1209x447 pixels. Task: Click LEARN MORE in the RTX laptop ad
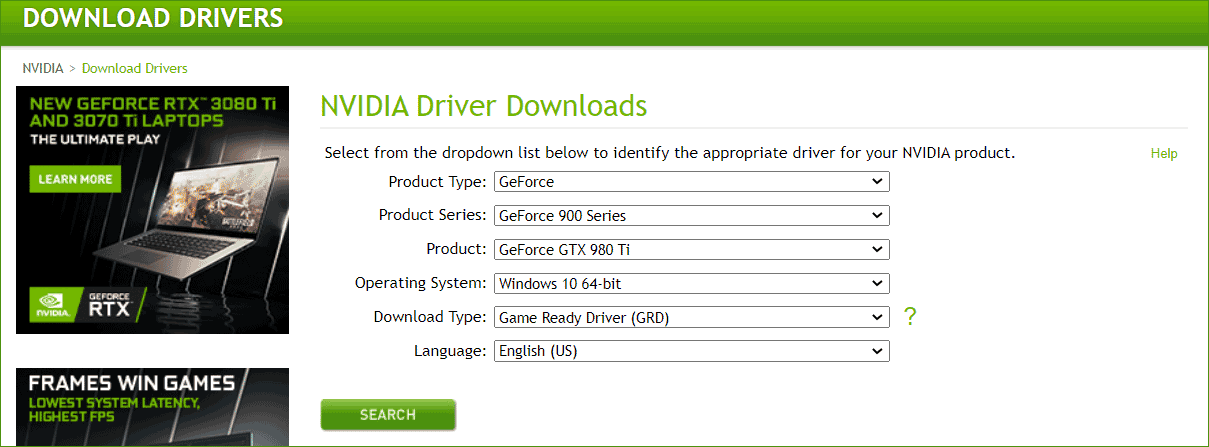point(75,180)
